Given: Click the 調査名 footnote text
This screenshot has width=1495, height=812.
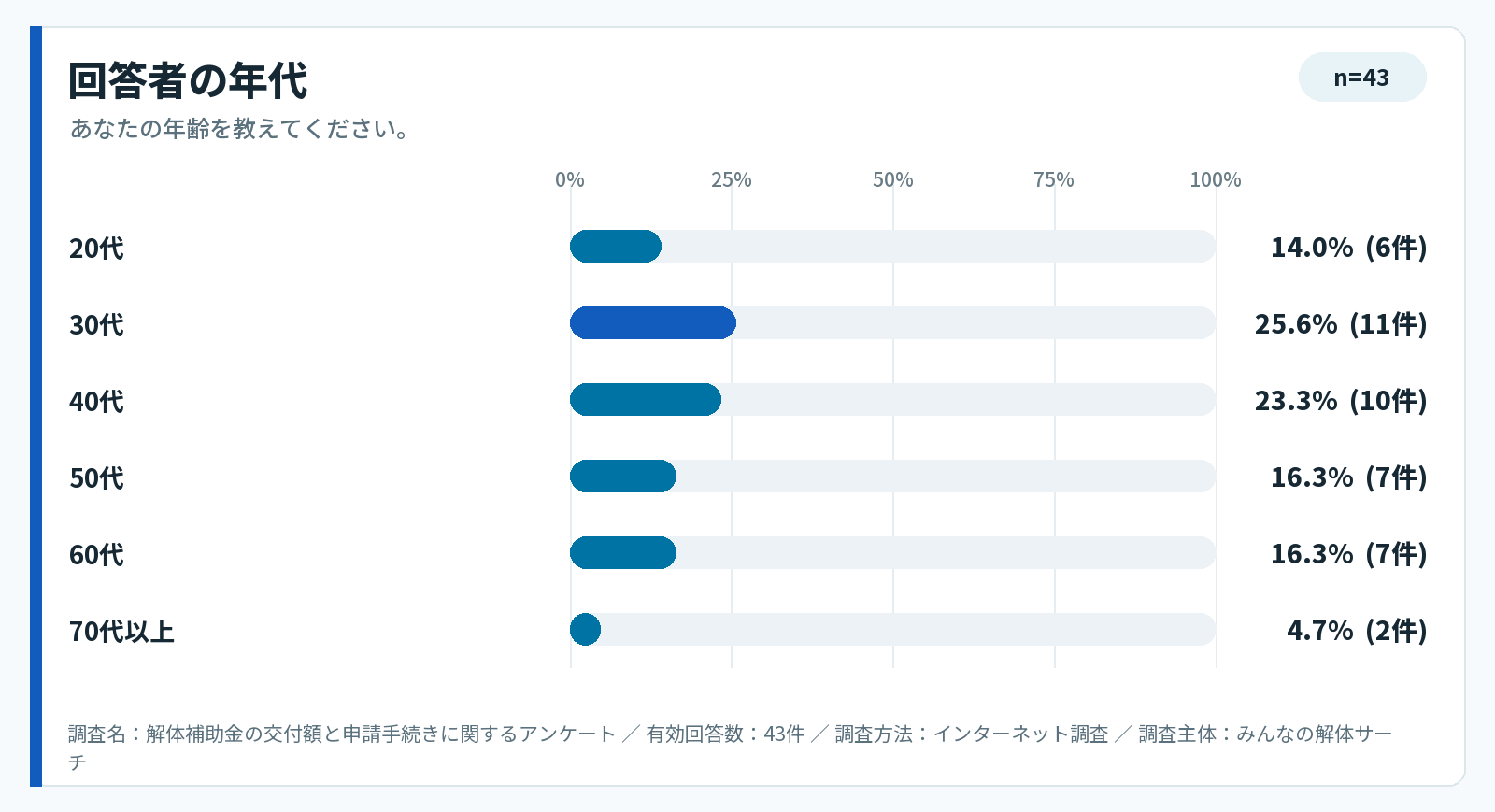Looking at the screenshot, I should pos(731,748).
